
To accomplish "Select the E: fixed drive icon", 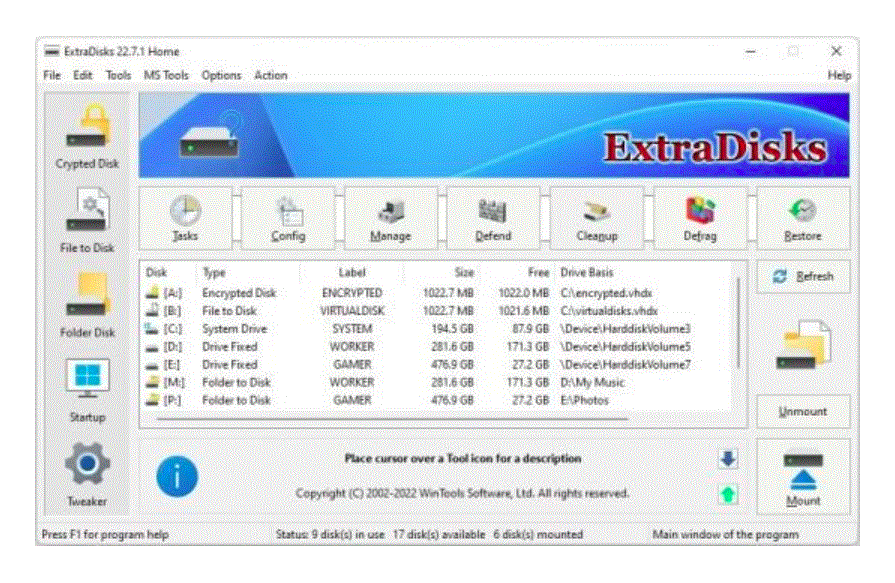I will [152, 365].
